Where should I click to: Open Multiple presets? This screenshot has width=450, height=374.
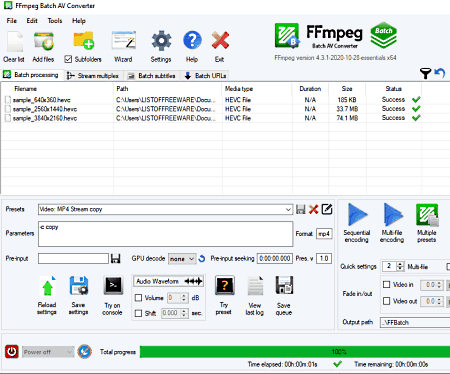coord(427,215)
